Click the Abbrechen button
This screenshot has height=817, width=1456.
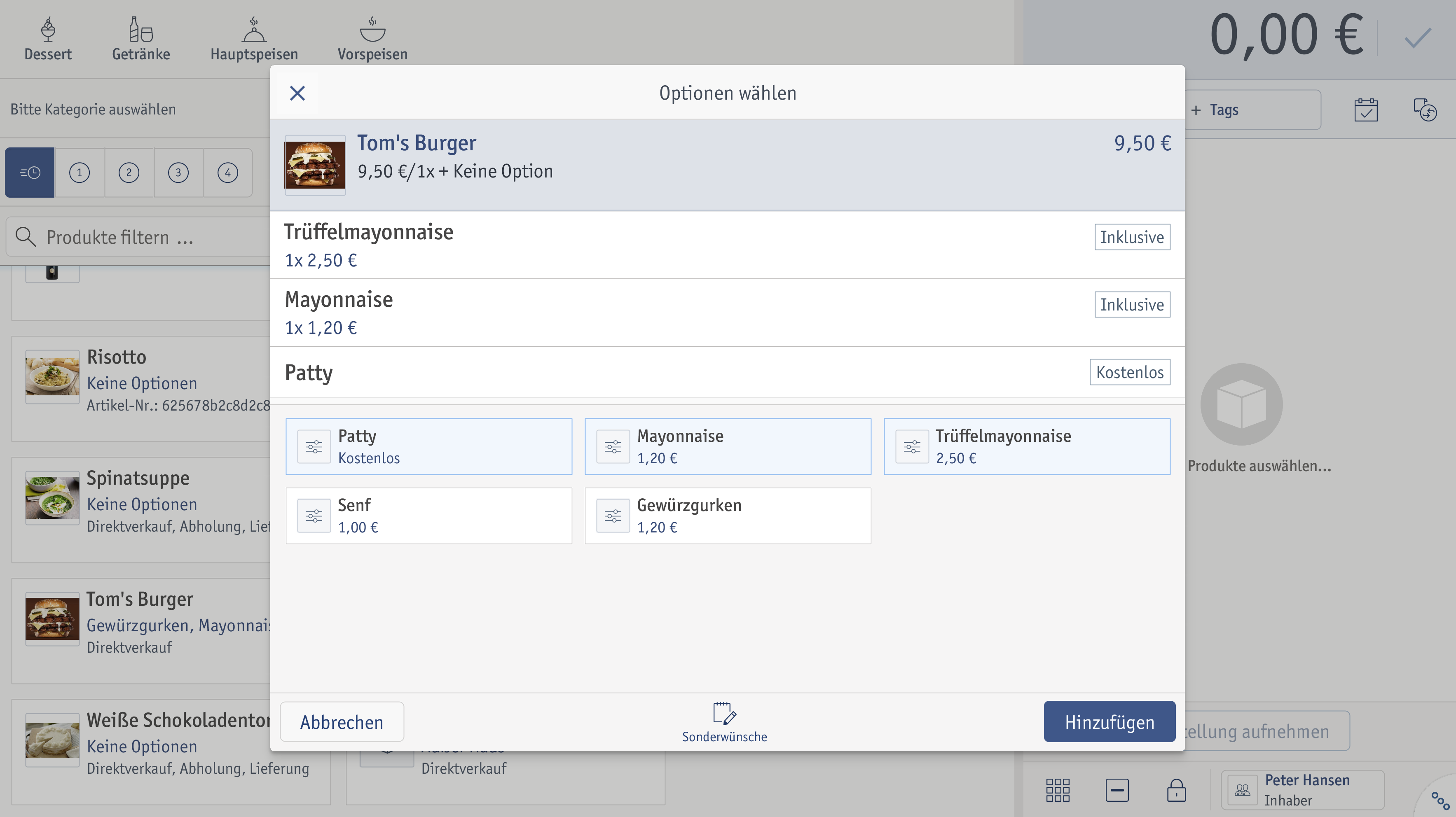(342, 722)
